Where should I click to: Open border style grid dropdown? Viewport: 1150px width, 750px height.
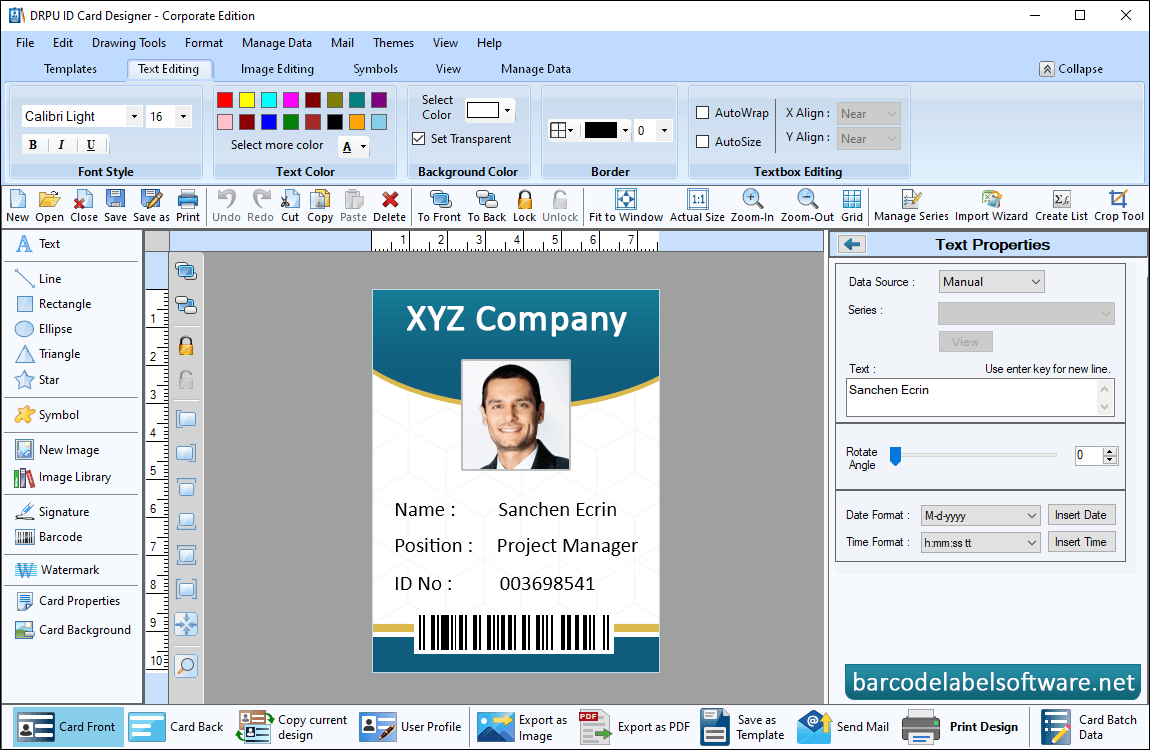click(x=562, y=130)
